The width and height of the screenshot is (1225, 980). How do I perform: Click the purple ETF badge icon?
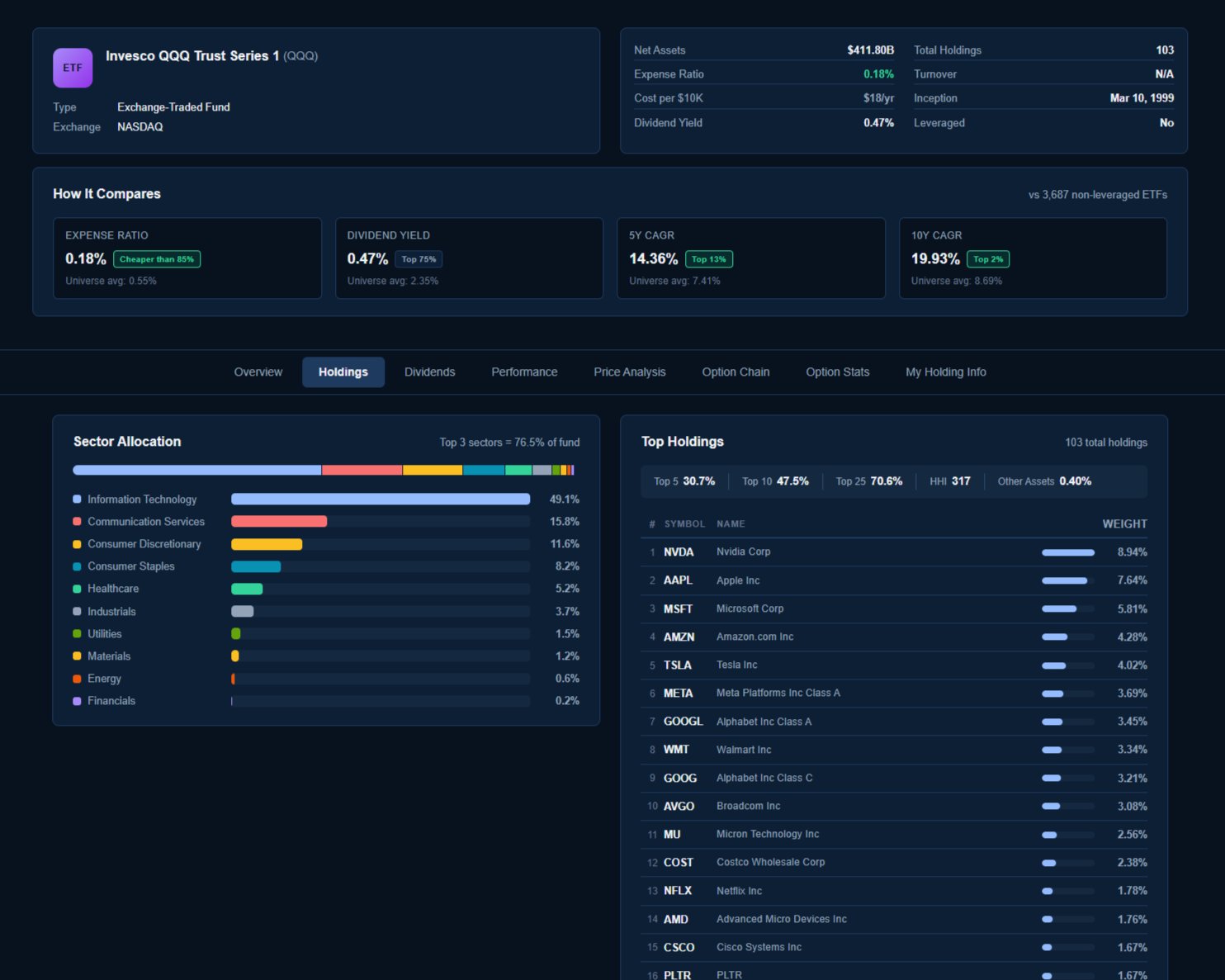(73, 68)
